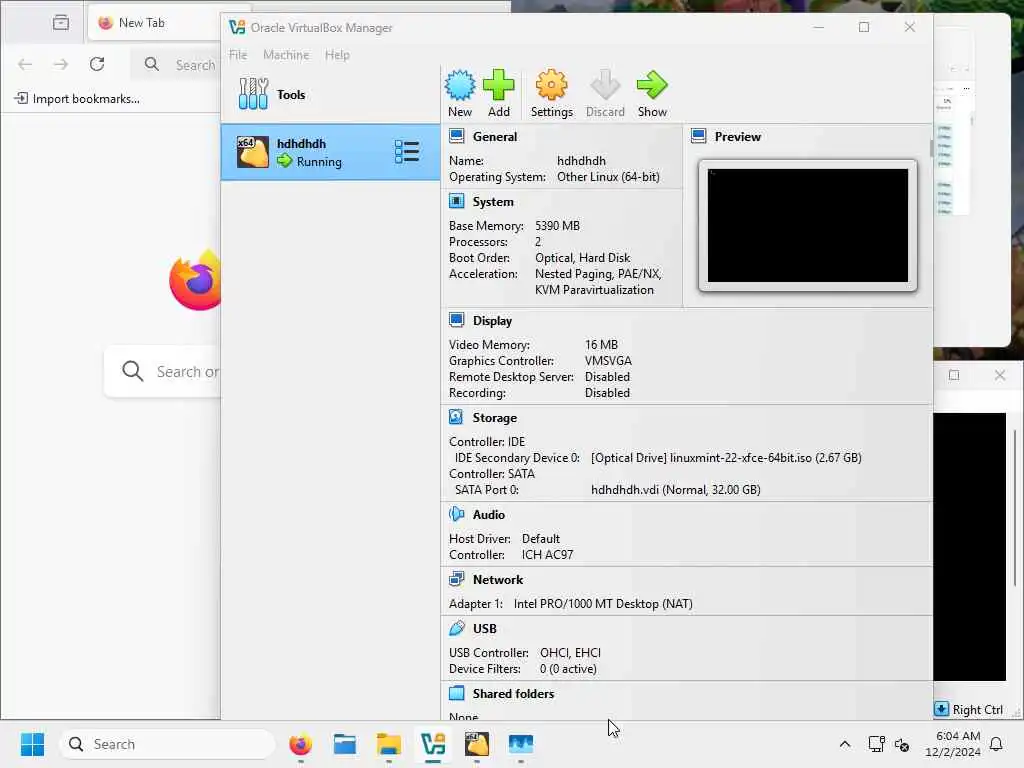Click the Right Ctrl host key arrow icon

(x=941, y=709)
